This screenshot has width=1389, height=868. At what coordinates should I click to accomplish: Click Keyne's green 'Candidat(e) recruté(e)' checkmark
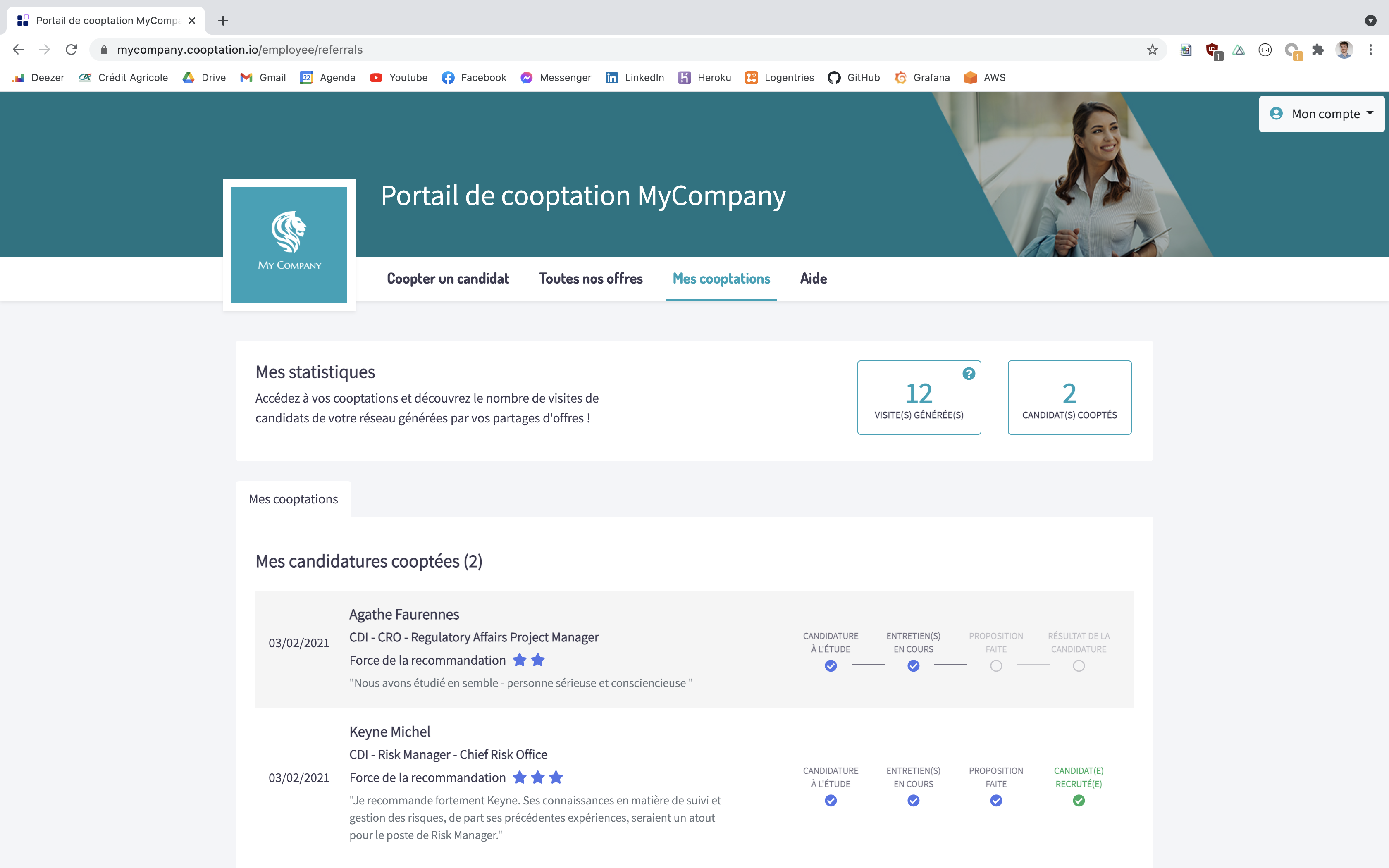click(1079, 800)
